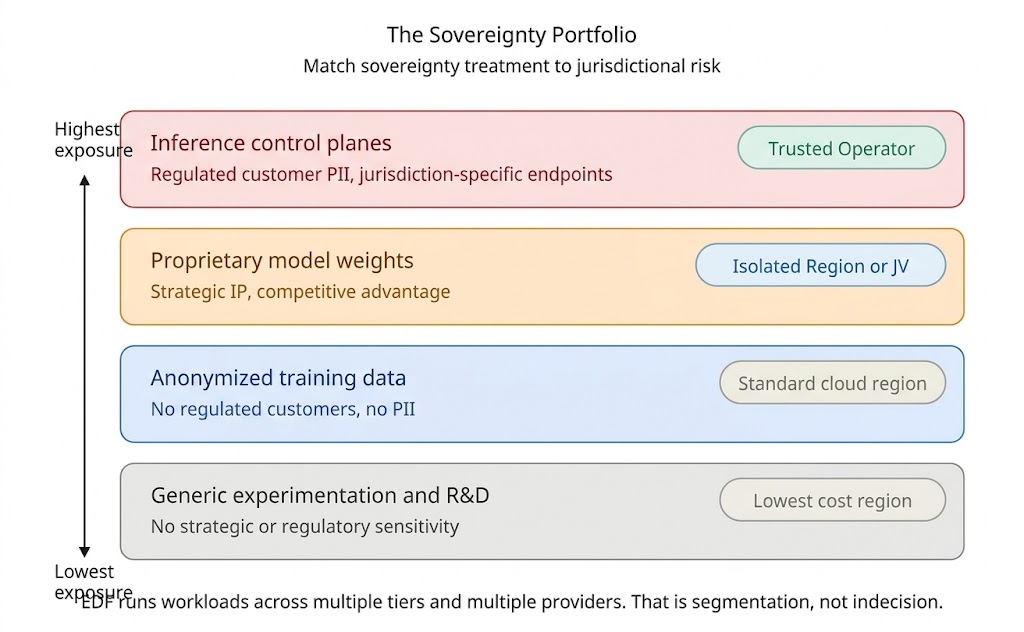Select the subtitle about jurisdictional risk
Image resolution: width=1024 pixels, height=632 pixels.
[x=511, y=67]
